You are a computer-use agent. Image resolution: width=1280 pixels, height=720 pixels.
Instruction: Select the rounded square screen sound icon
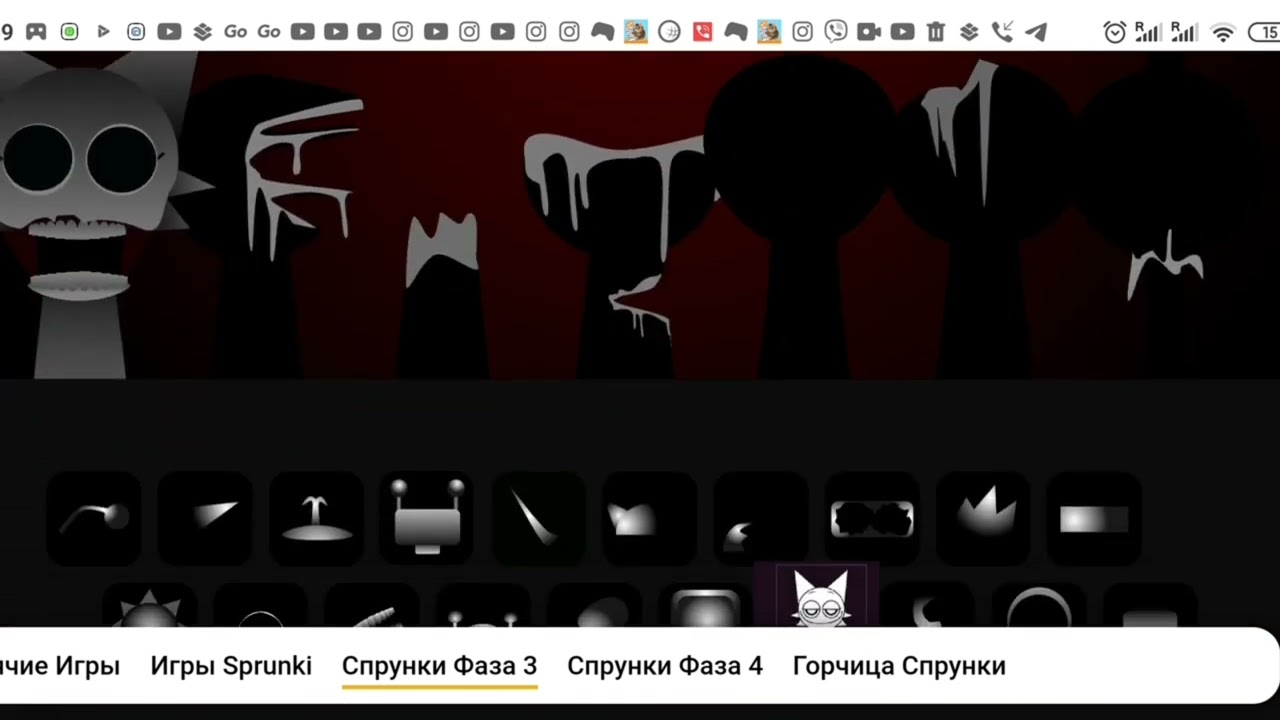tap(705, 606)
